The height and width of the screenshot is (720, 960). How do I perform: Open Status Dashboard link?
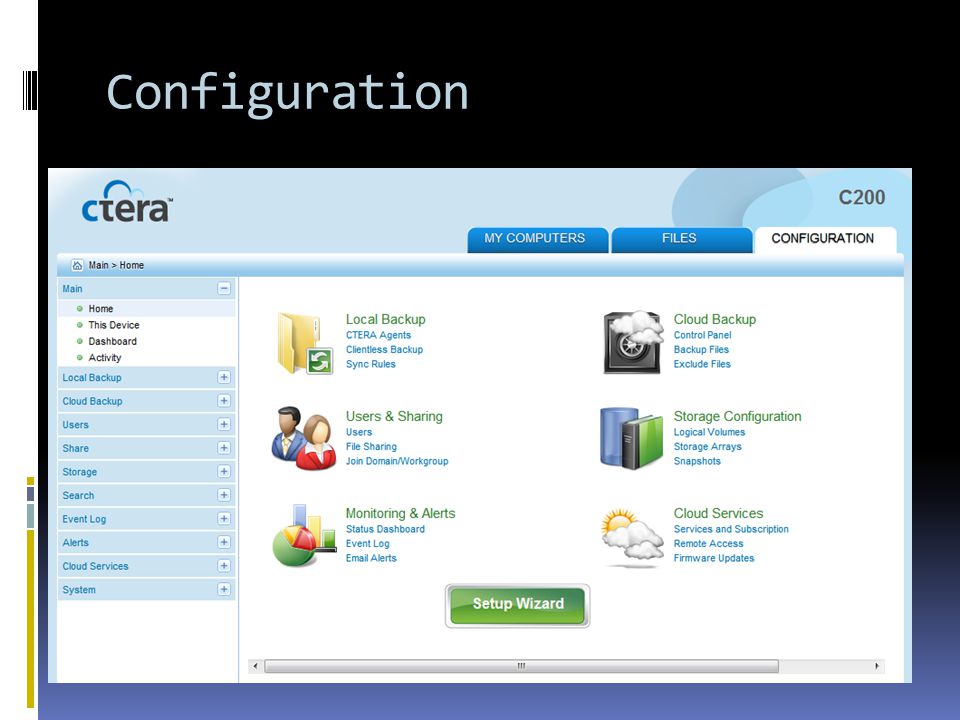click(385, 529)
